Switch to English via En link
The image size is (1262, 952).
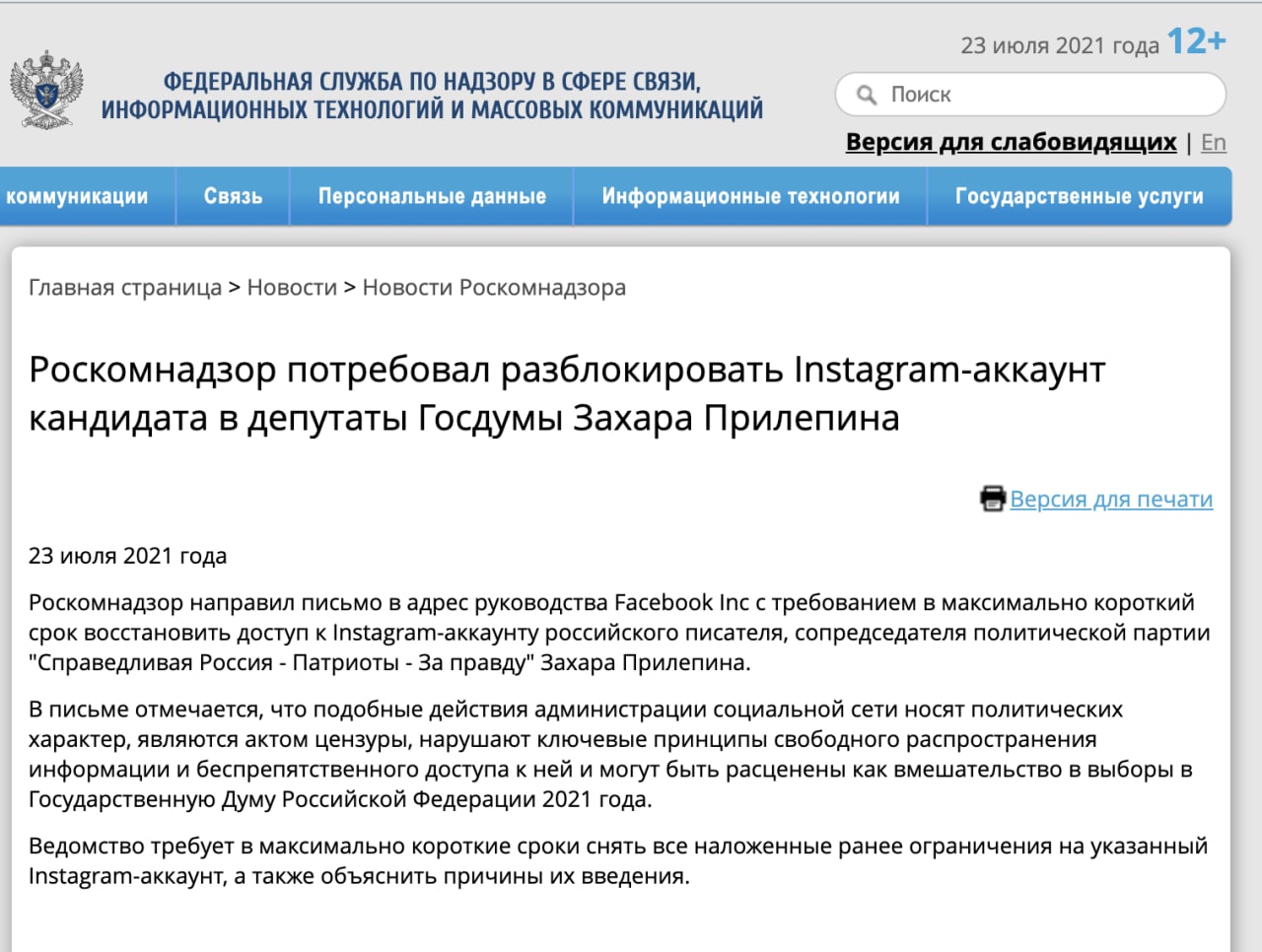point(1214,143)
